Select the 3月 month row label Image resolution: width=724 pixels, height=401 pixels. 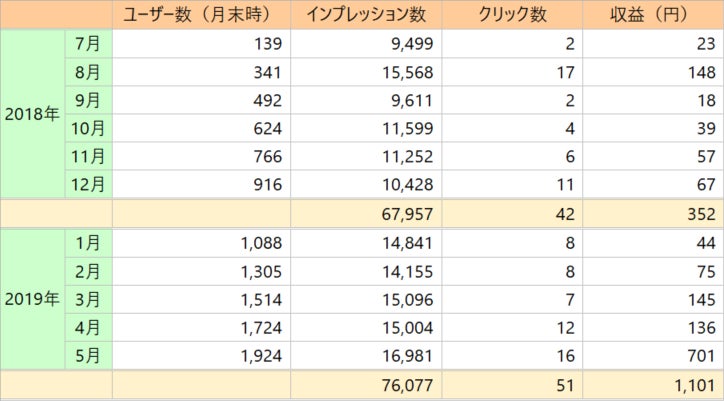88,298
